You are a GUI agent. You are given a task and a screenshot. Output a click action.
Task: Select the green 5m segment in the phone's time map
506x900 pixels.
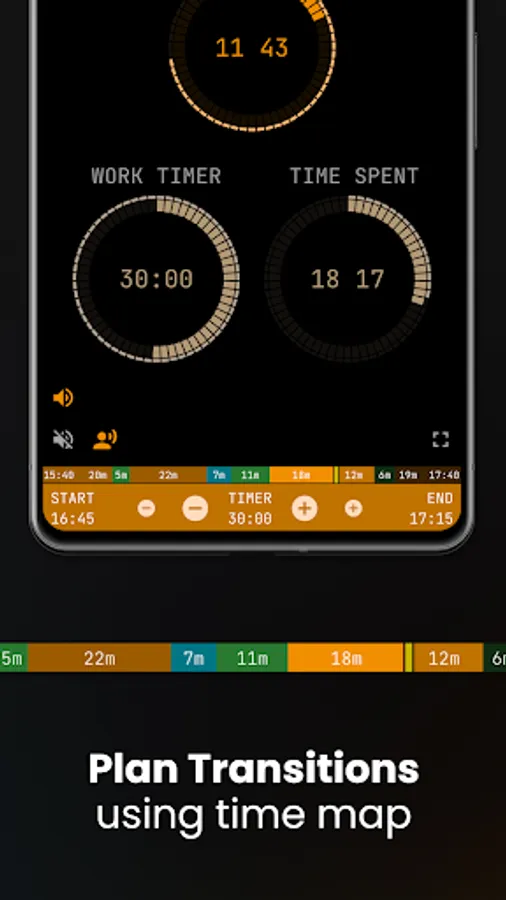point(121,475)
